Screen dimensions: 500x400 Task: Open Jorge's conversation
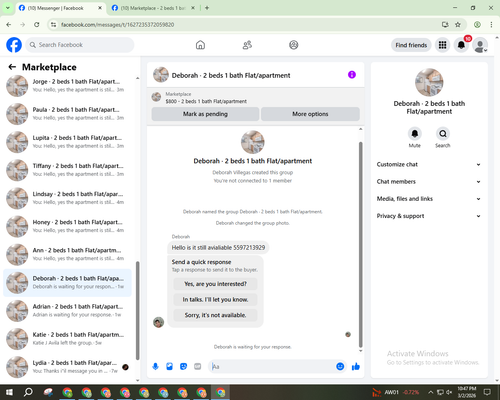[x=67, y=86]
